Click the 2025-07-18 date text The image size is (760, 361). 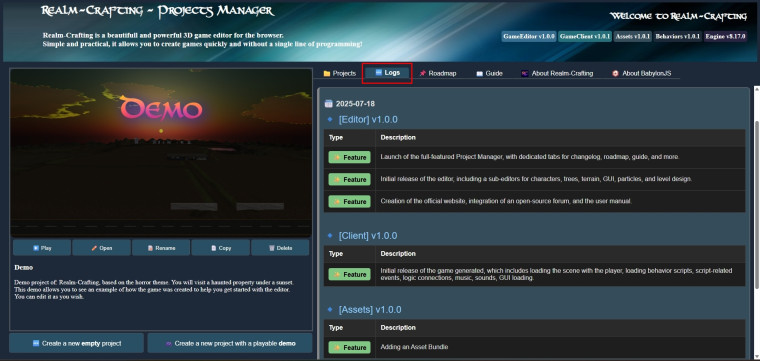point(355,104)
